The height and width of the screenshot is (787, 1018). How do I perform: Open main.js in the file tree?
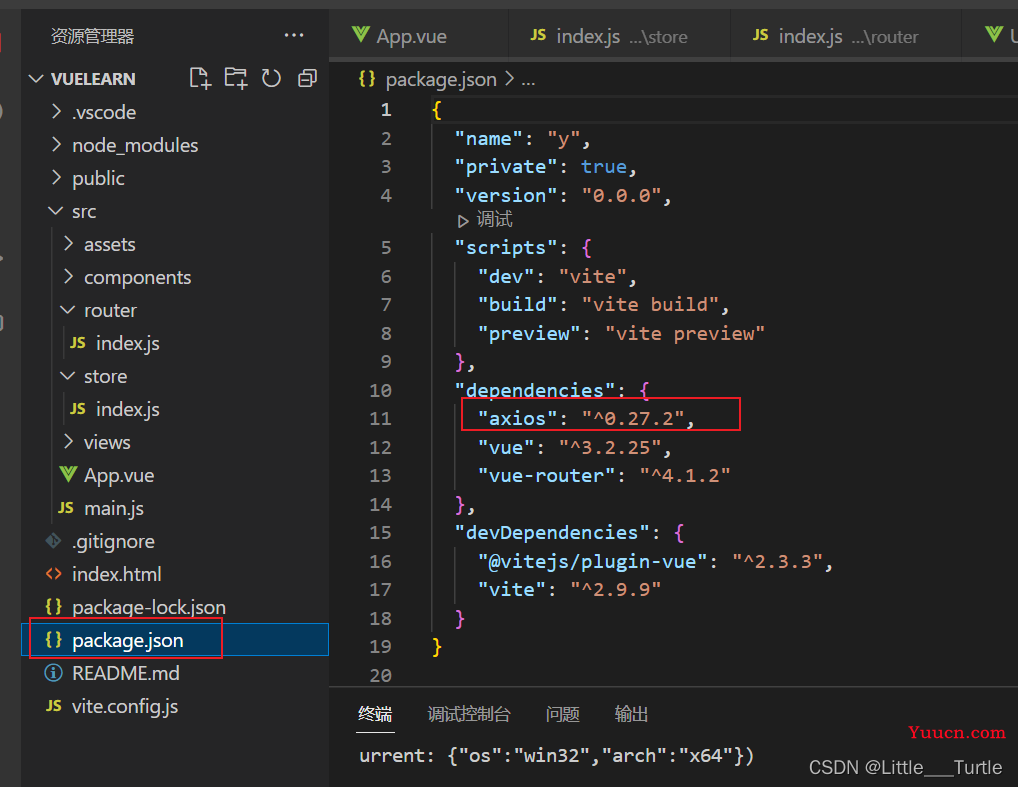[x=114, y=508]
